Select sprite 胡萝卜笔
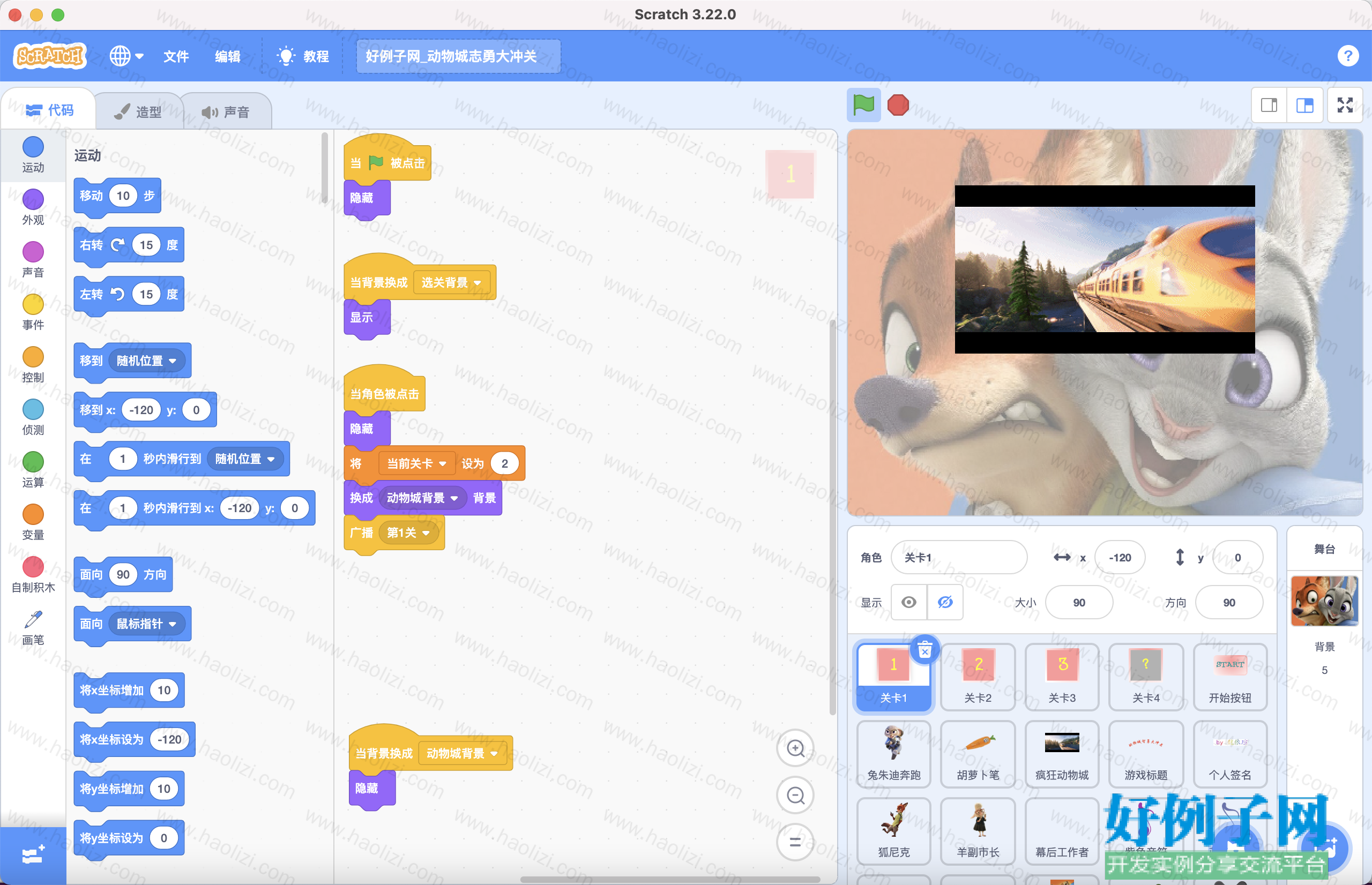Viewport: 1372px width, 885px height. [x=978, y=754]
